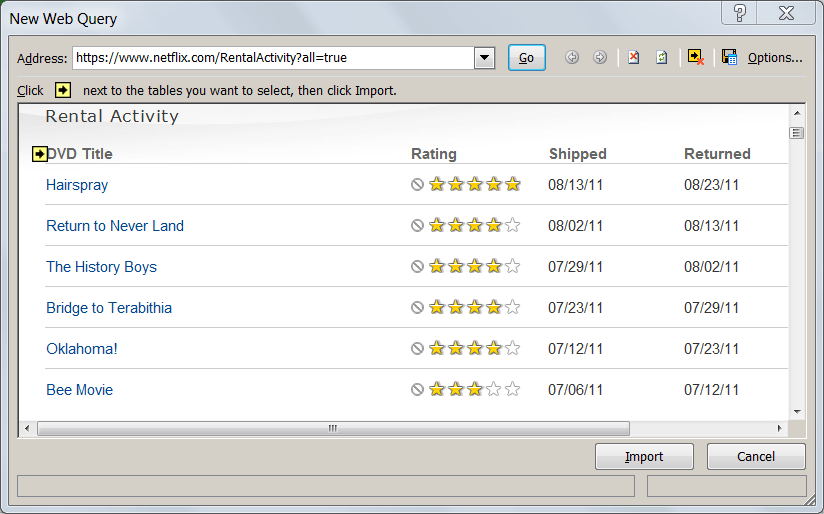Open The History Boys link
This screenshot has height=514, width=824.
101,267
